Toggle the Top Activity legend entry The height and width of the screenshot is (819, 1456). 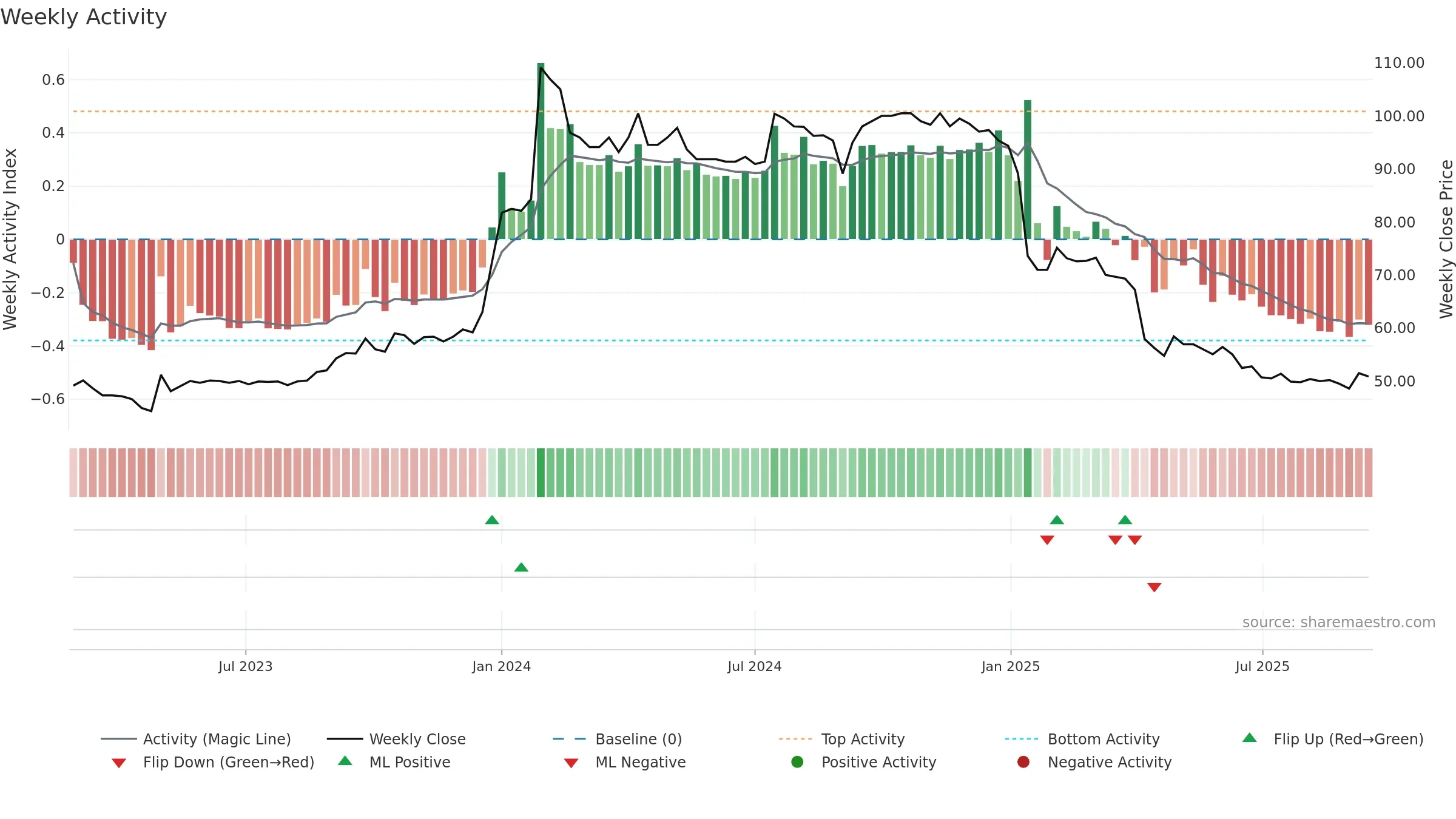click(x=841, y=739)
